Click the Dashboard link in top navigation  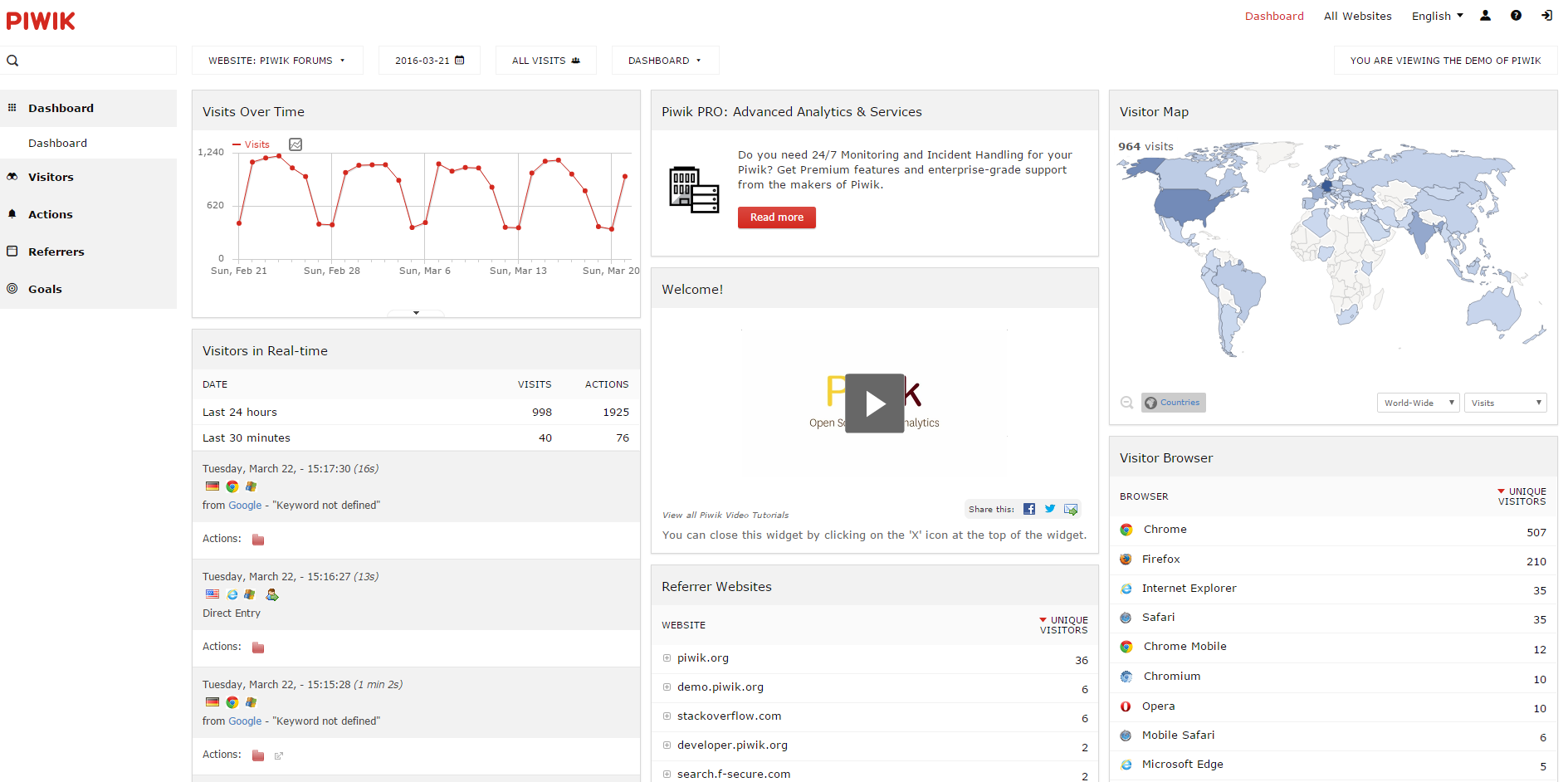point(1274,16)
